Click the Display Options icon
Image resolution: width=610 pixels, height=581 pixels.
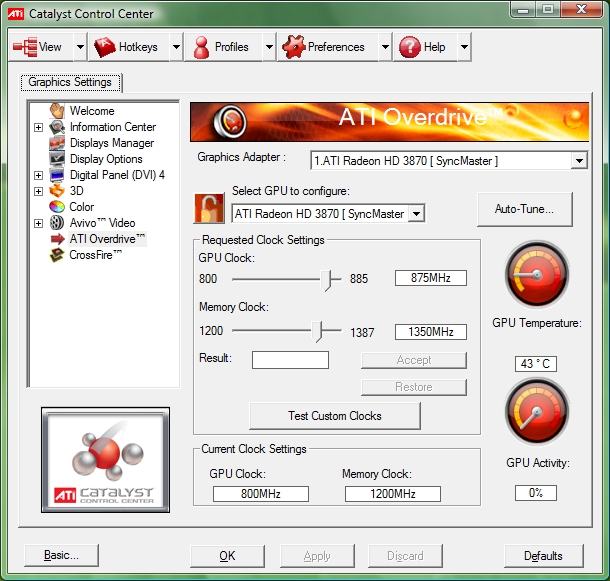pos(57,159)
